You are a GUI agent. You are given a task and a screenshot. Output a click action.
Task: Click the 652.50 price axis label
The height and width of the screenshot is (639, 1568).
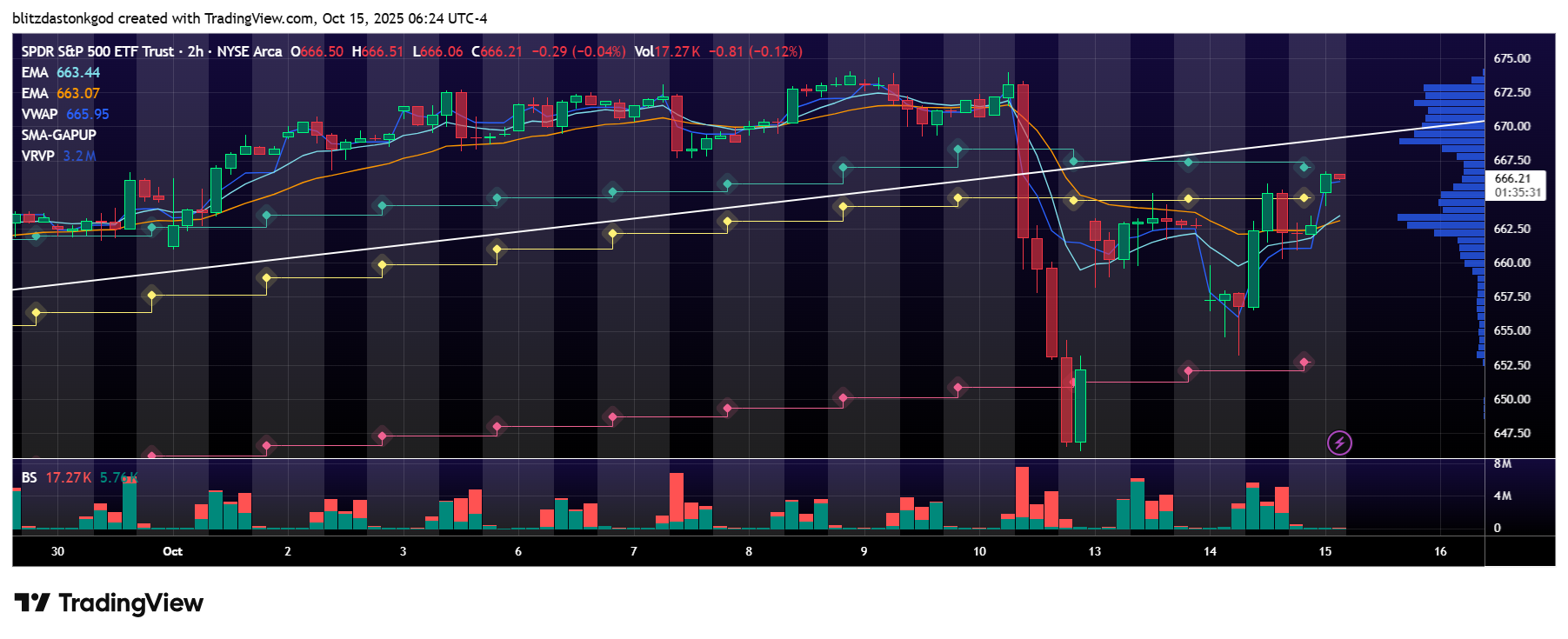click(x=1512, y=365)
